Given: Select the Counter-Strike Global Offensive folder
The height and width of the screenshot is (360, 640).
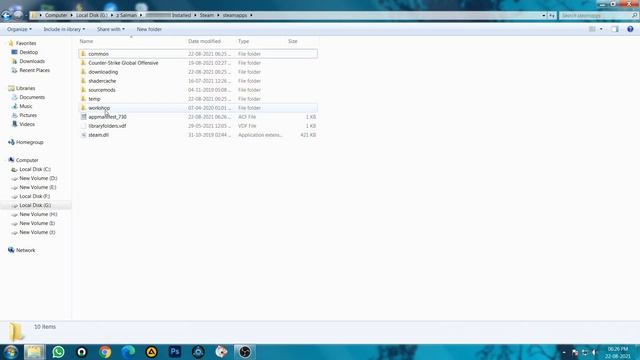Looking at the screenshot, I should [x=198, y=63].
